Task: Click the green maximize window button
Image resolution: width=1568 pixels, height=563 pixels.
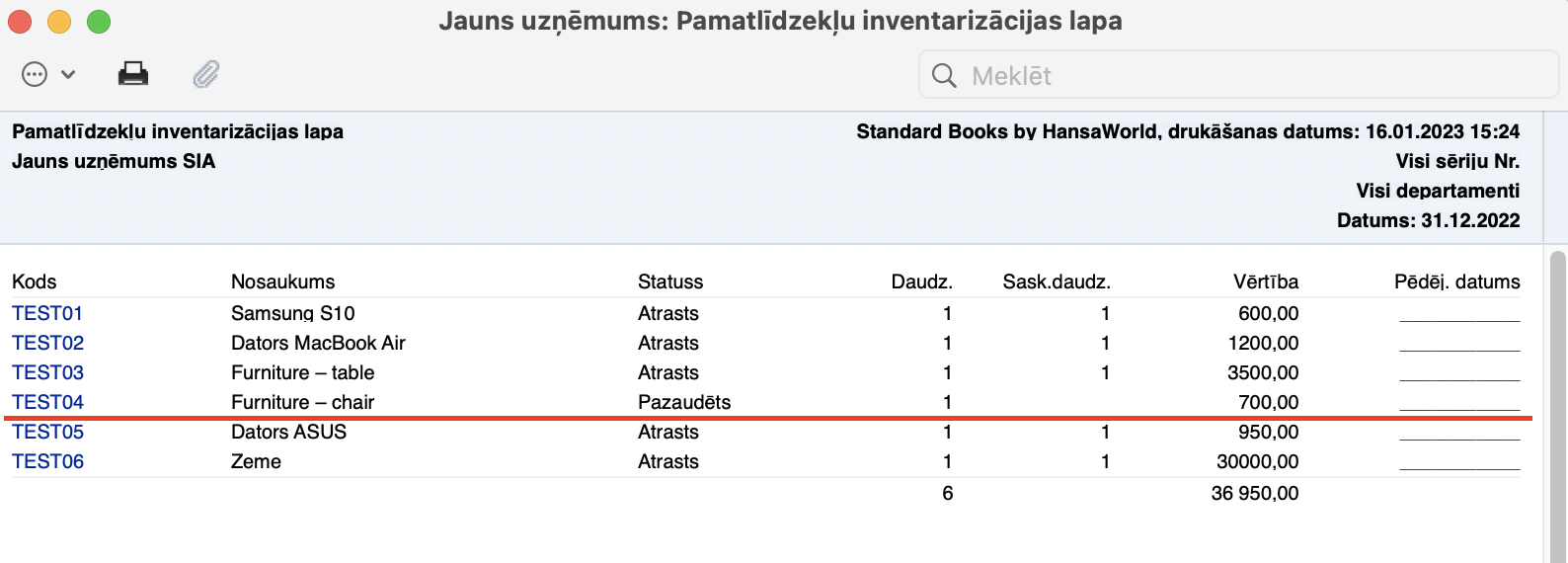Action: point(99,21)
